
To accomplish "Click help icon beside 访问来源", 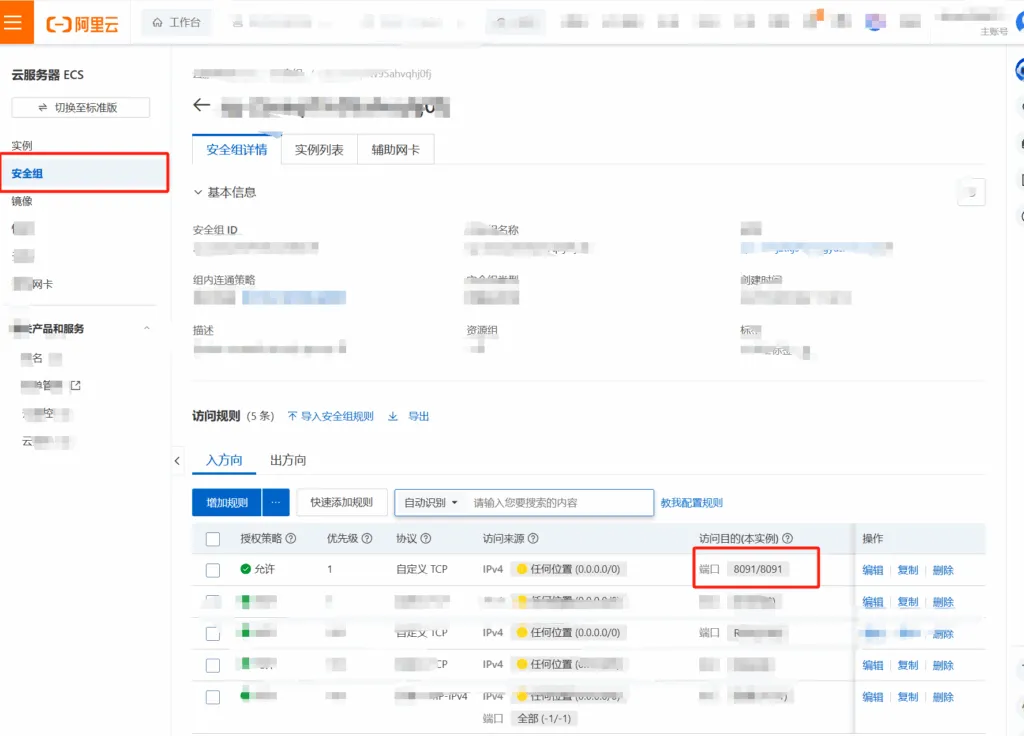I will tap(534, 538).
